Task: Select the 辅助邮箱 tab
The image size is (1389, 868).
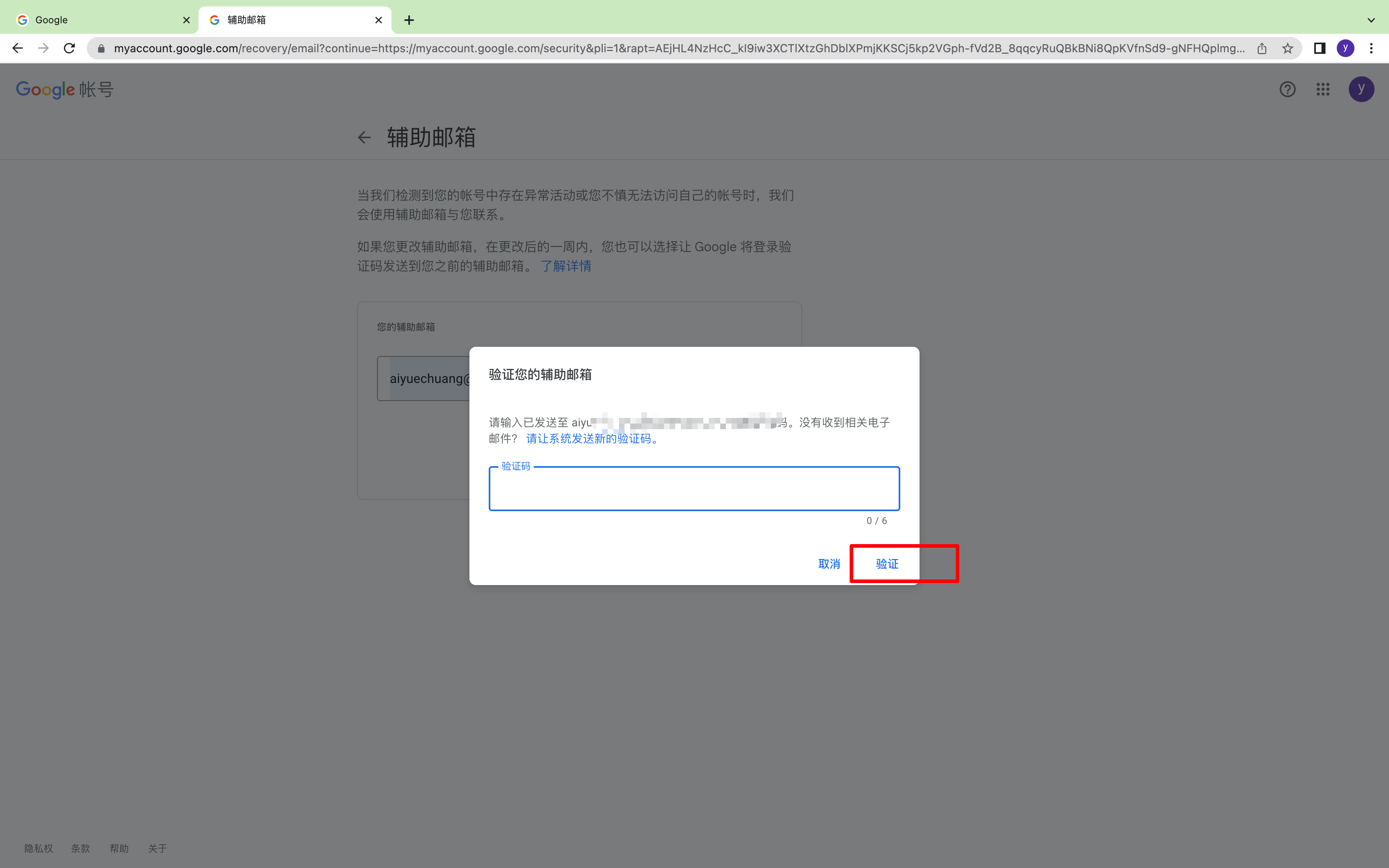Action: tap(295, 20)
